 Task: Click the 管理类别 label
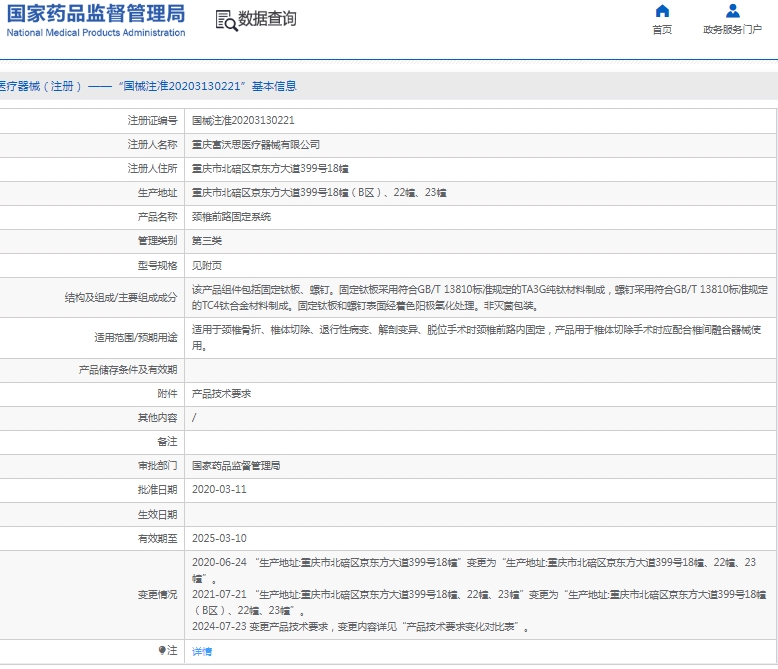click(x=157, y=241)
